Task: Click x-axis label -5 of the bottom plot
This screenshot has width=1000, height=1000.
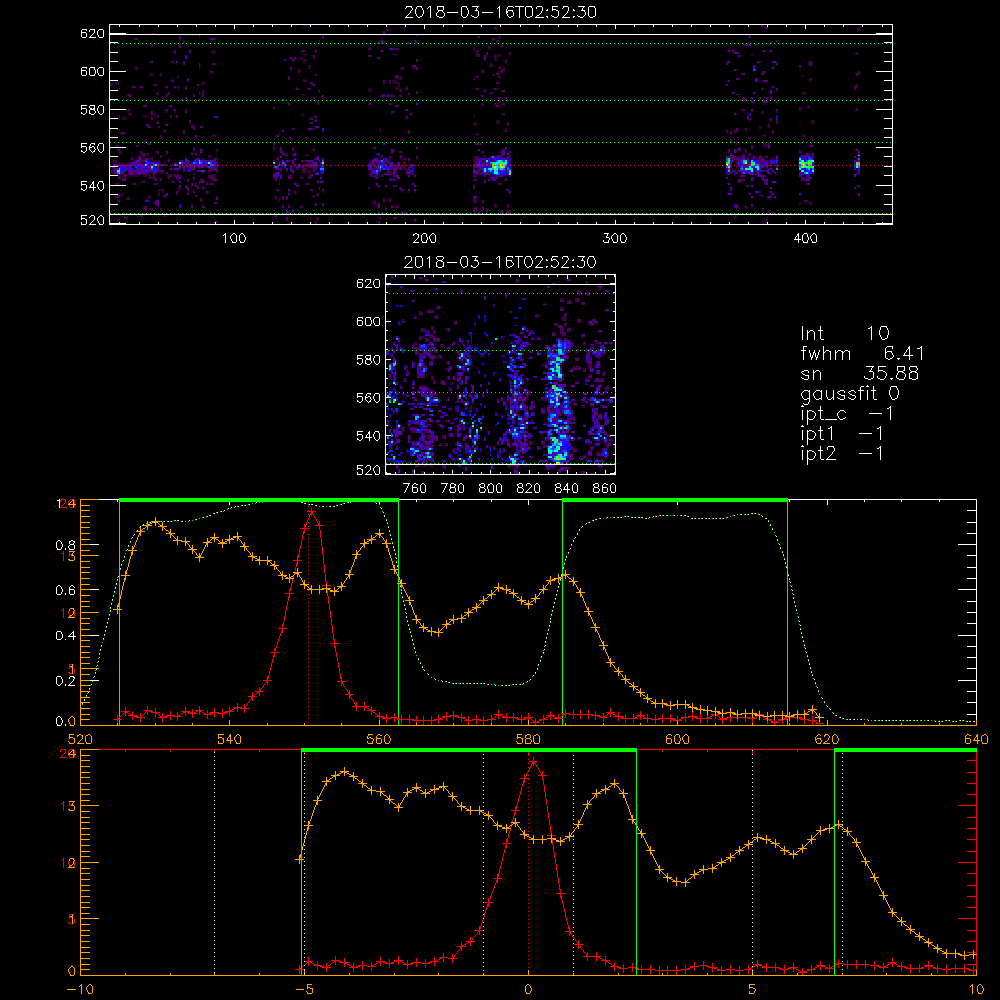Action: point(304,989)
